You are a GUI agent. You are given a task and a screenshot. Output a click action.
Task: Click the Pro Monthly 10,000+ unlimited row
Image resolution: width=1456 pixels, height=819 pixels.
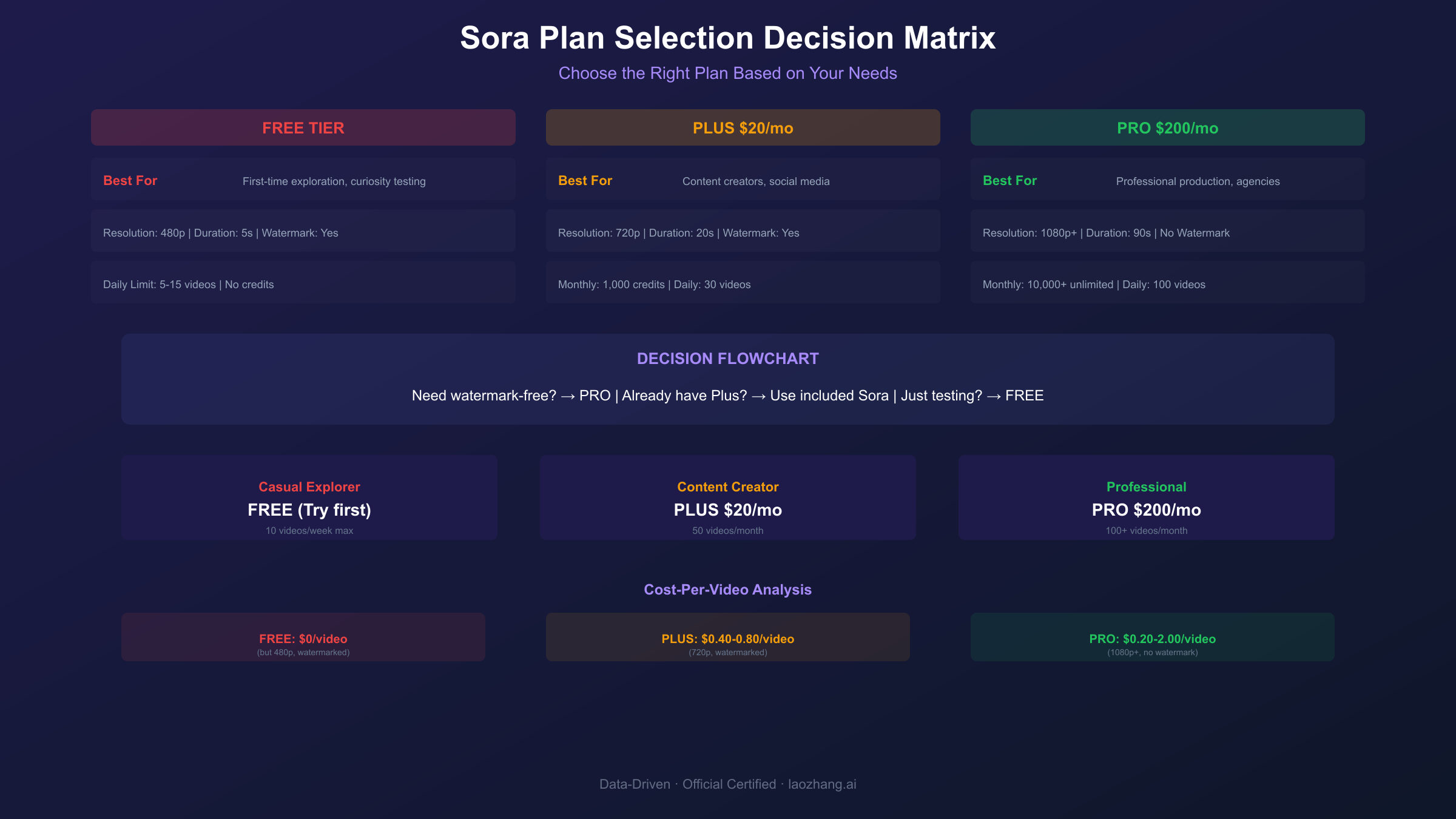coord(1167,283)
